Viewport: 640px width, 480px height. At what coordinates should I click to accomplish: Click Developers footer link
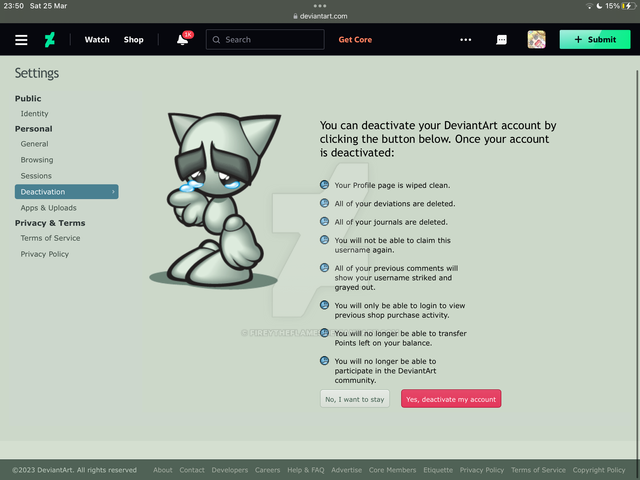point(230,470)
